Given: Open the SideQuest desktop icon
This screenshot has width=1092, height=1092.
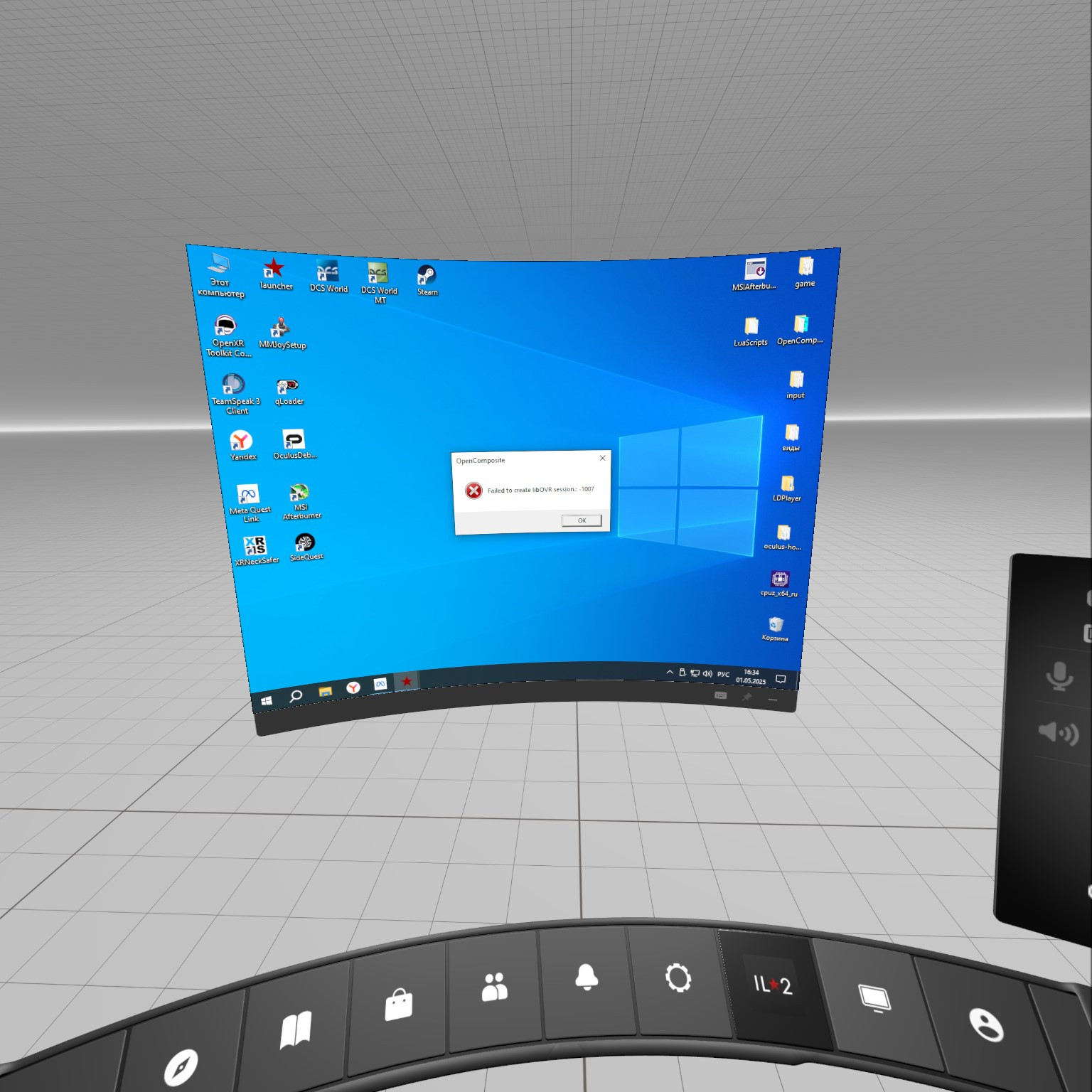Looking at the screenshot, I should tap(306, 547).
